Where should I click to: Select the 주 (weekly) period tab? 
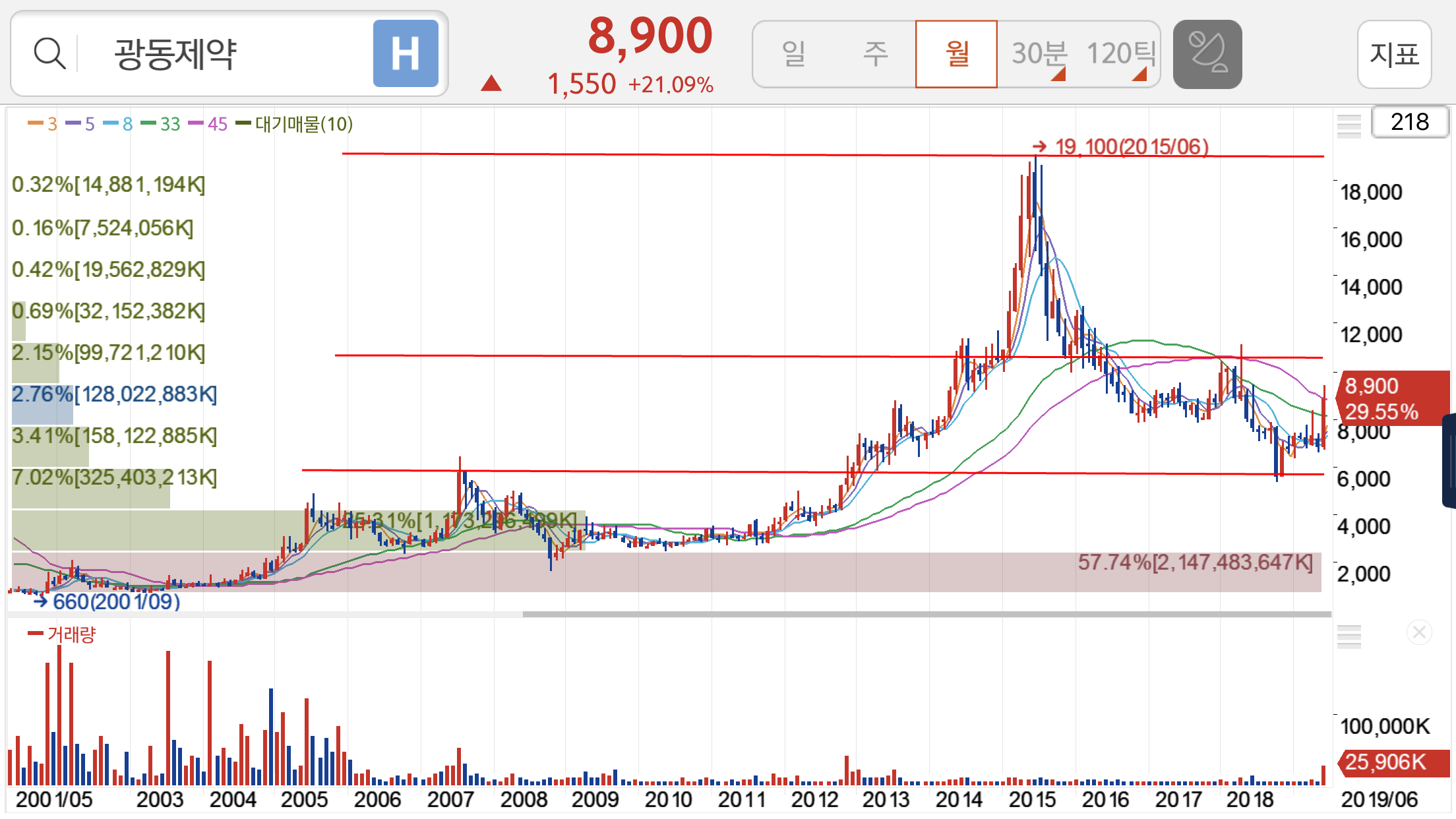point(875,53)
